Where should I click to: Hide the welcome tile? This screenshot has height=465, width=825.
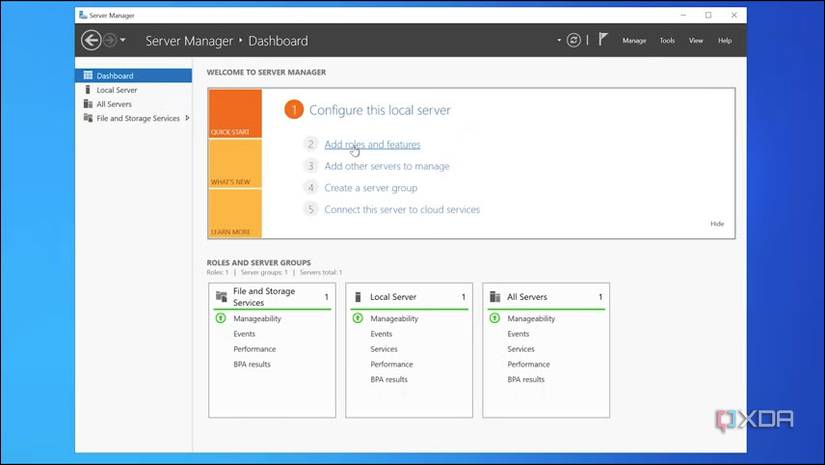[717, 224]
